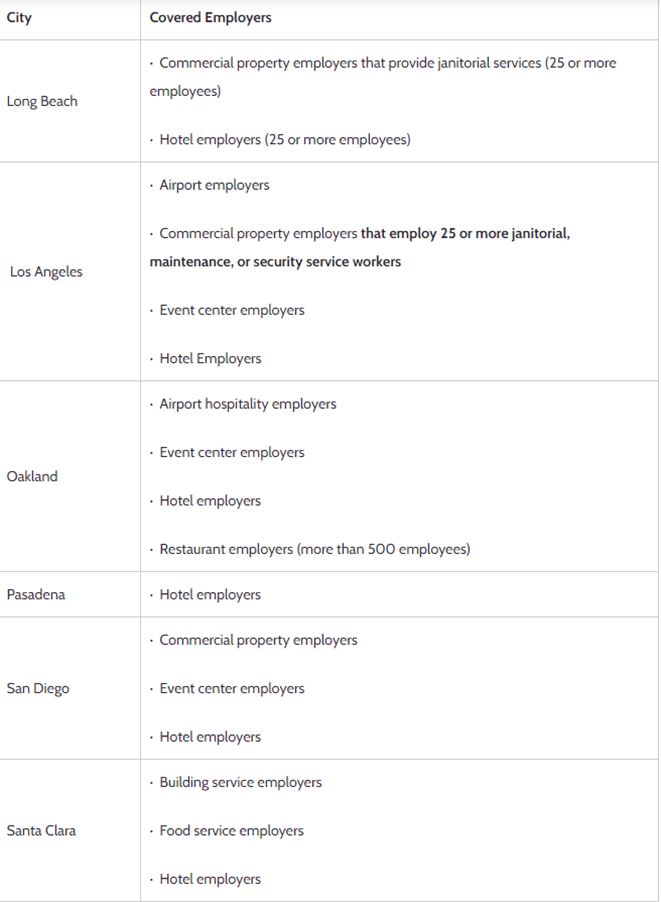Screen dimensions: 661x902
Task: Select the Long Beach city cell
Action: pos(42,101)
